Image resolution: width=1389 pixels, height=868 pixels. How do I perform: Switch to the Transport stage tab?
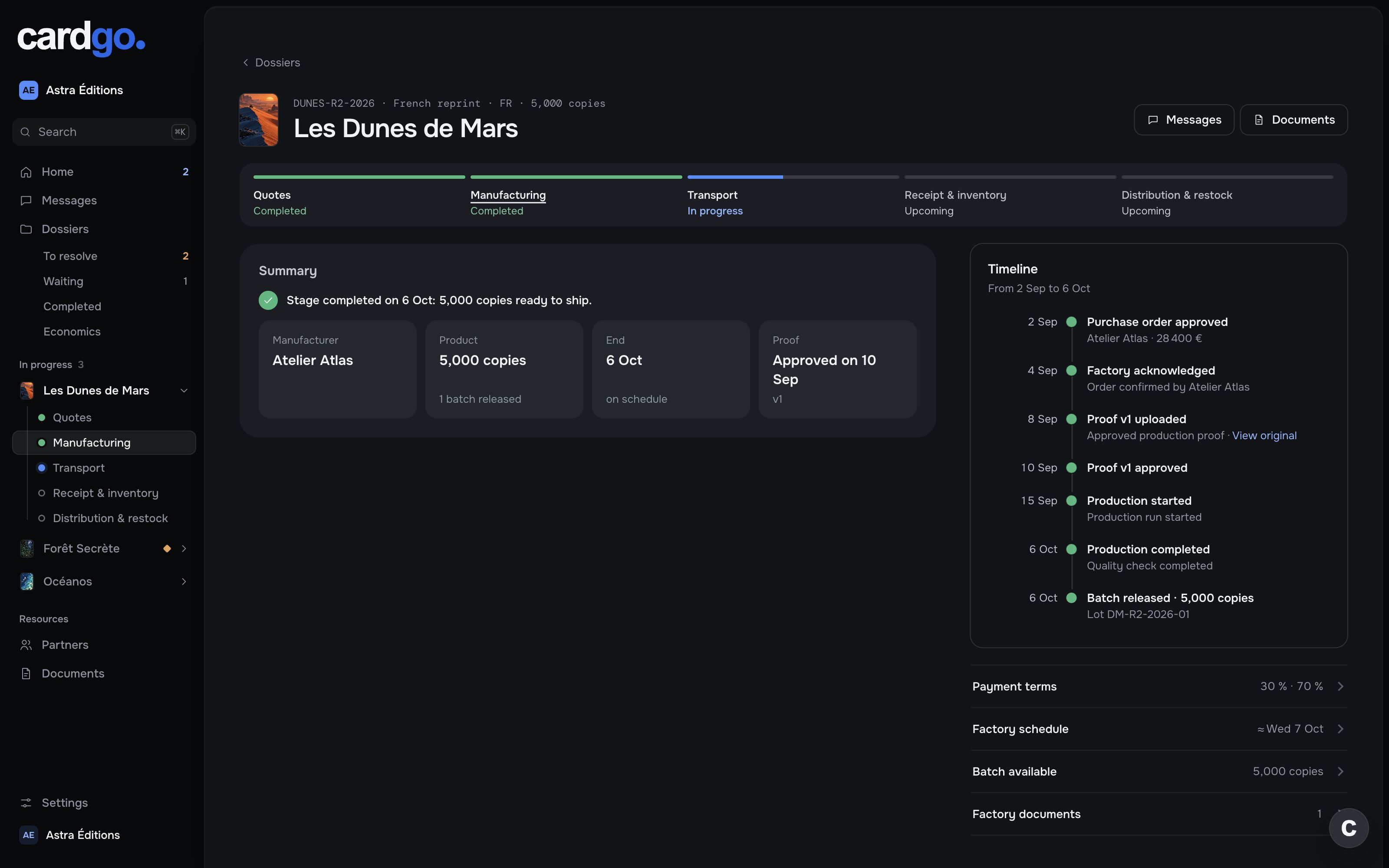(793, 196)
